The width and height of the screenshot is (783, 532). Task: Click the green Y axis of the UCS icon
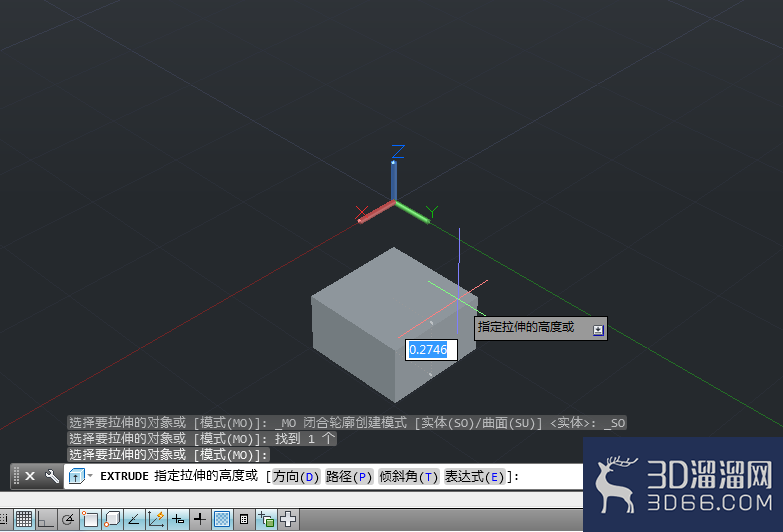412,212
